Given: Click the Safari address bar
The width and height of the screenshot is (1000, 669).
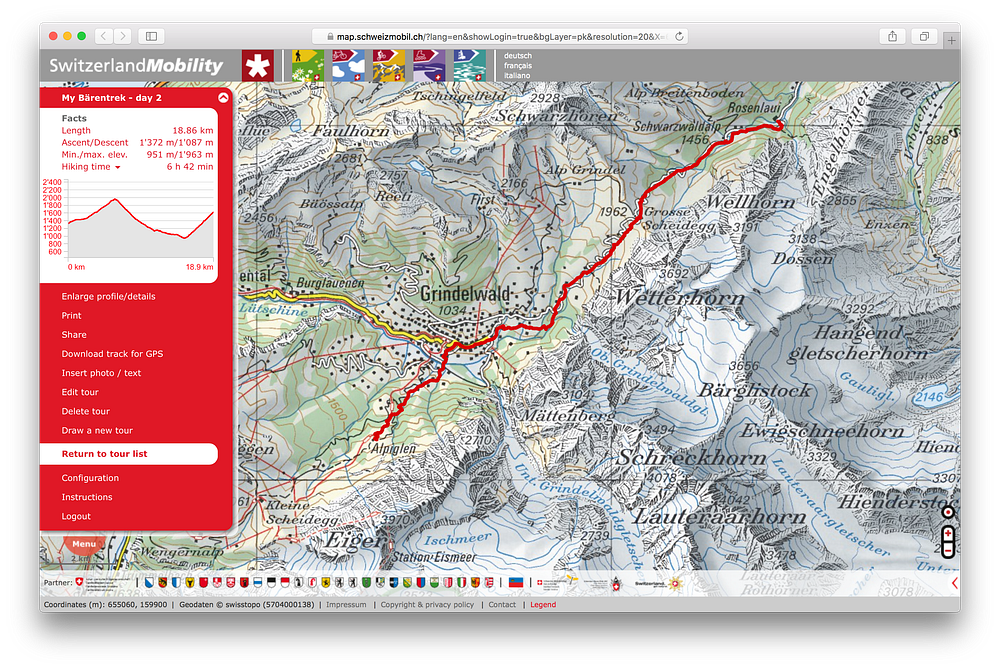Looking at the screenshot, I should click(x=499, y=36).
